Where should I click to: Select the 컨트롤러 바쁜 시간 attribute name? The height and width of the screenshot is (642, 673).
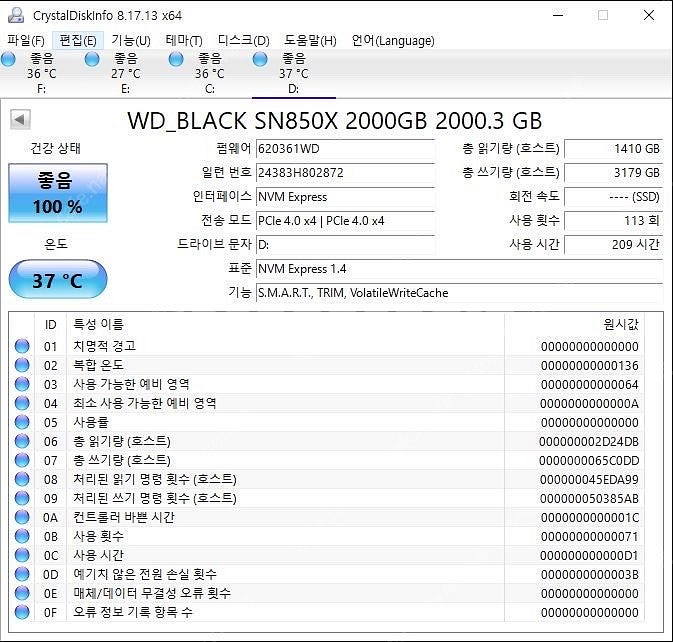(124, 517)
